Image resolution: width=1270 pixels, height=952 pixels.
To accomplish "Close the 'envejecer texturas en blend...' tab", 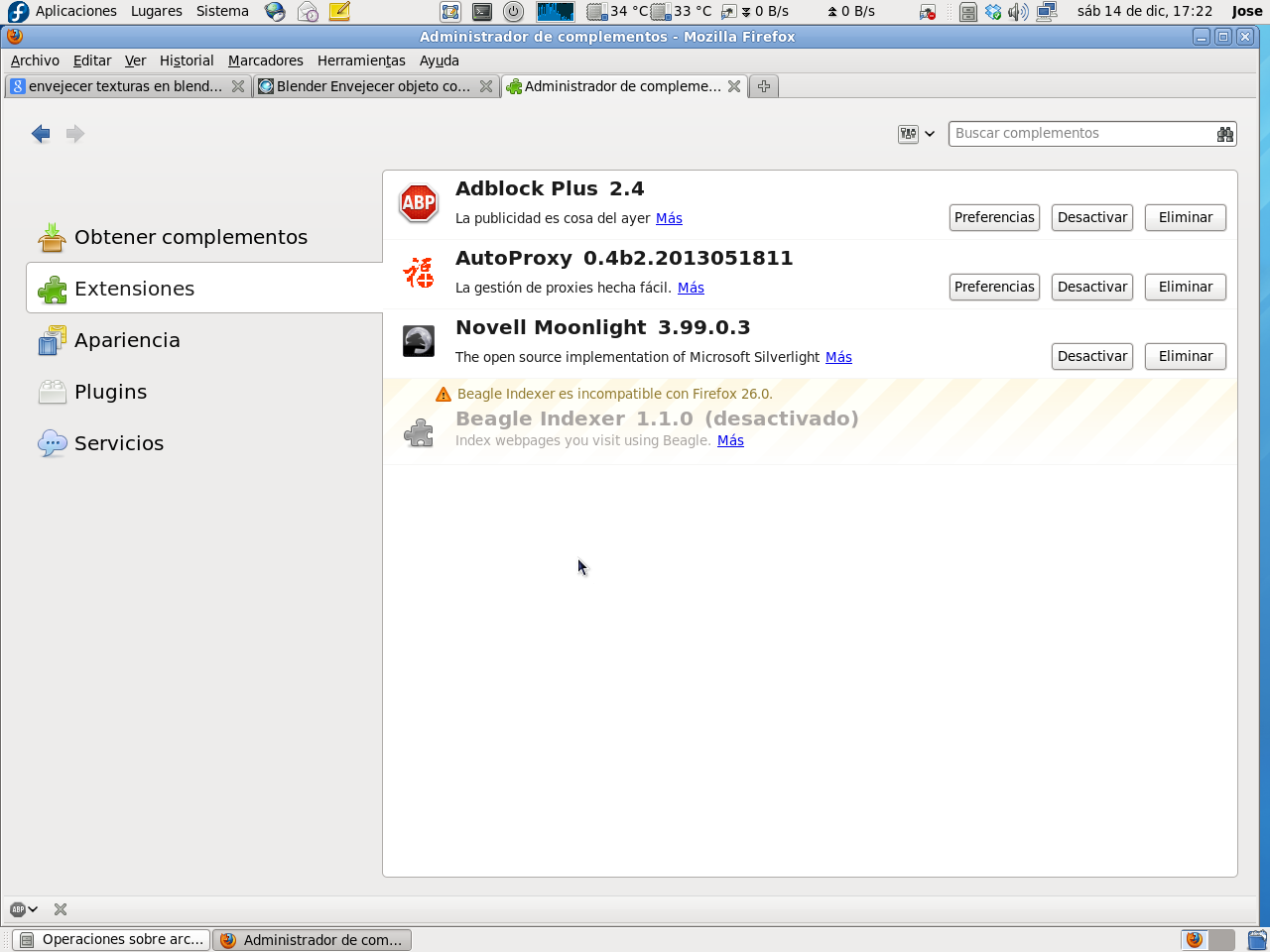I will pos(238,86).
